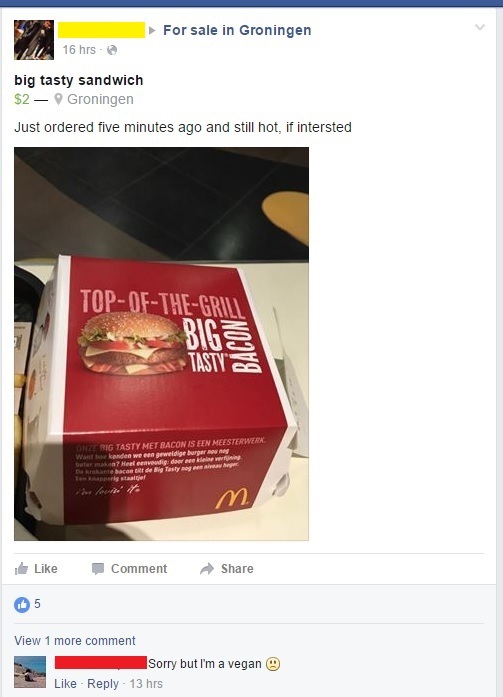Click the Share arrow icon
The height and width of the screenshot is (697, 503).
(207, 569)
